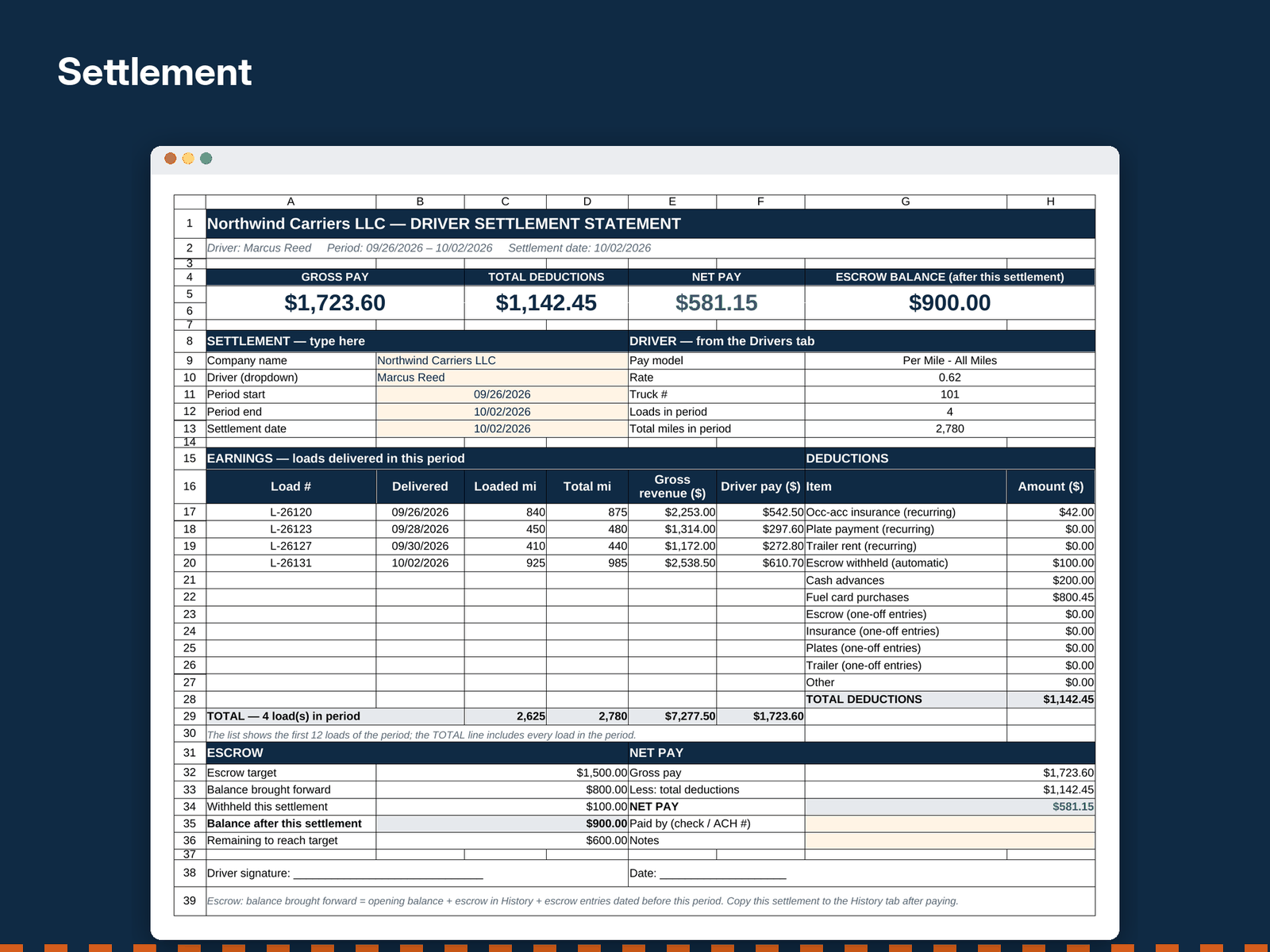This screenshot has height=952, width=1270.
Task: Click the total gross revenue $7,277.50
Action: pos(672,716)
